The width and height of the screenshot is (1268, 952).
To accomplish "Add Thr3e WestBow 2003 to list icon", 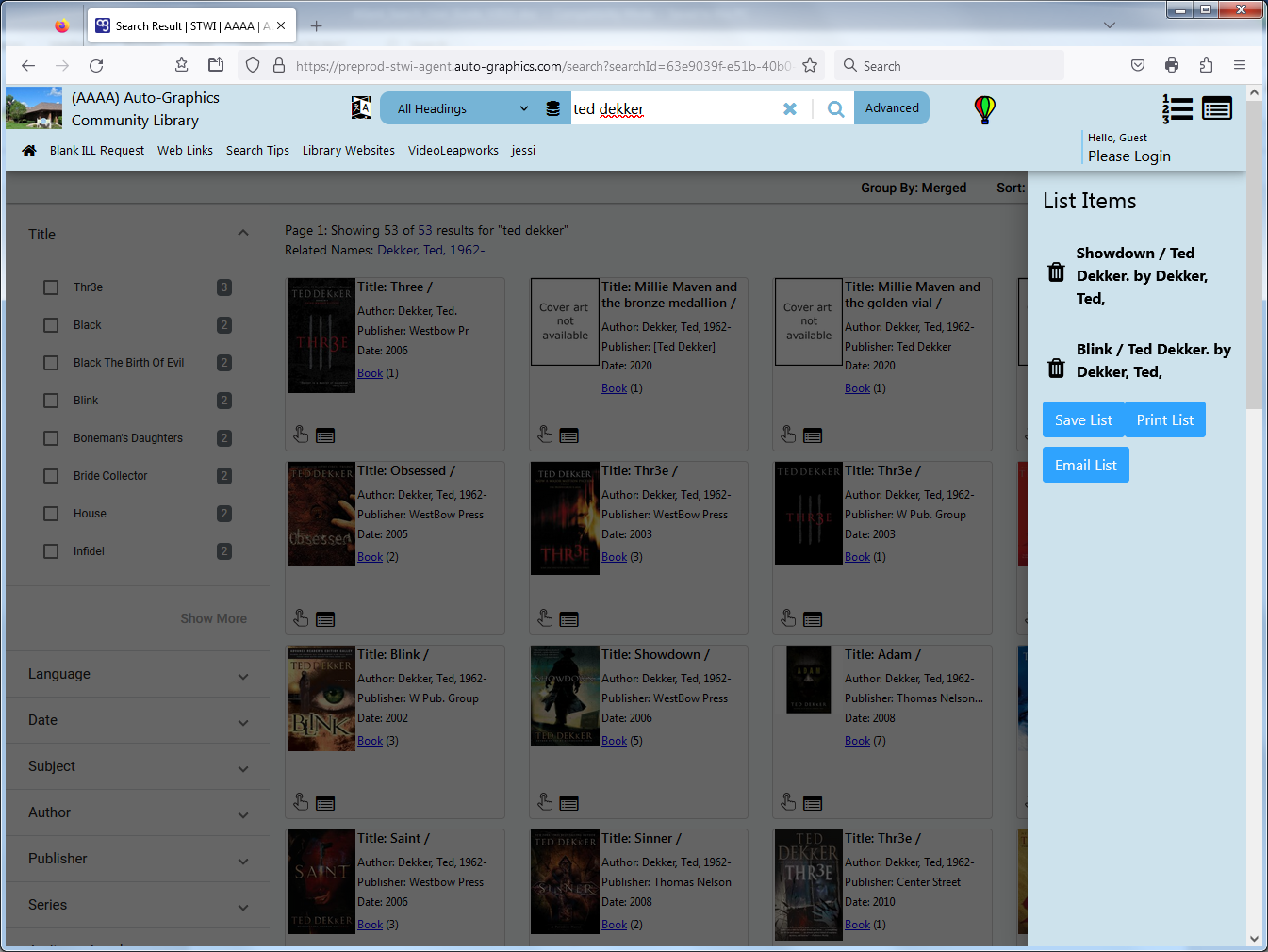I will pyautogui.click(x=569, y=619).
